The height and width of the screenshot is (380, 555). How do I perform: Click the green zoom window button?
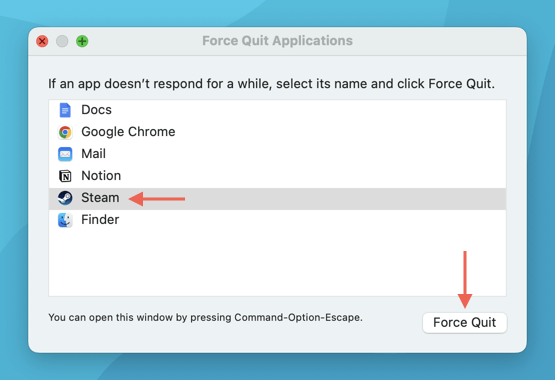[82, 41]
